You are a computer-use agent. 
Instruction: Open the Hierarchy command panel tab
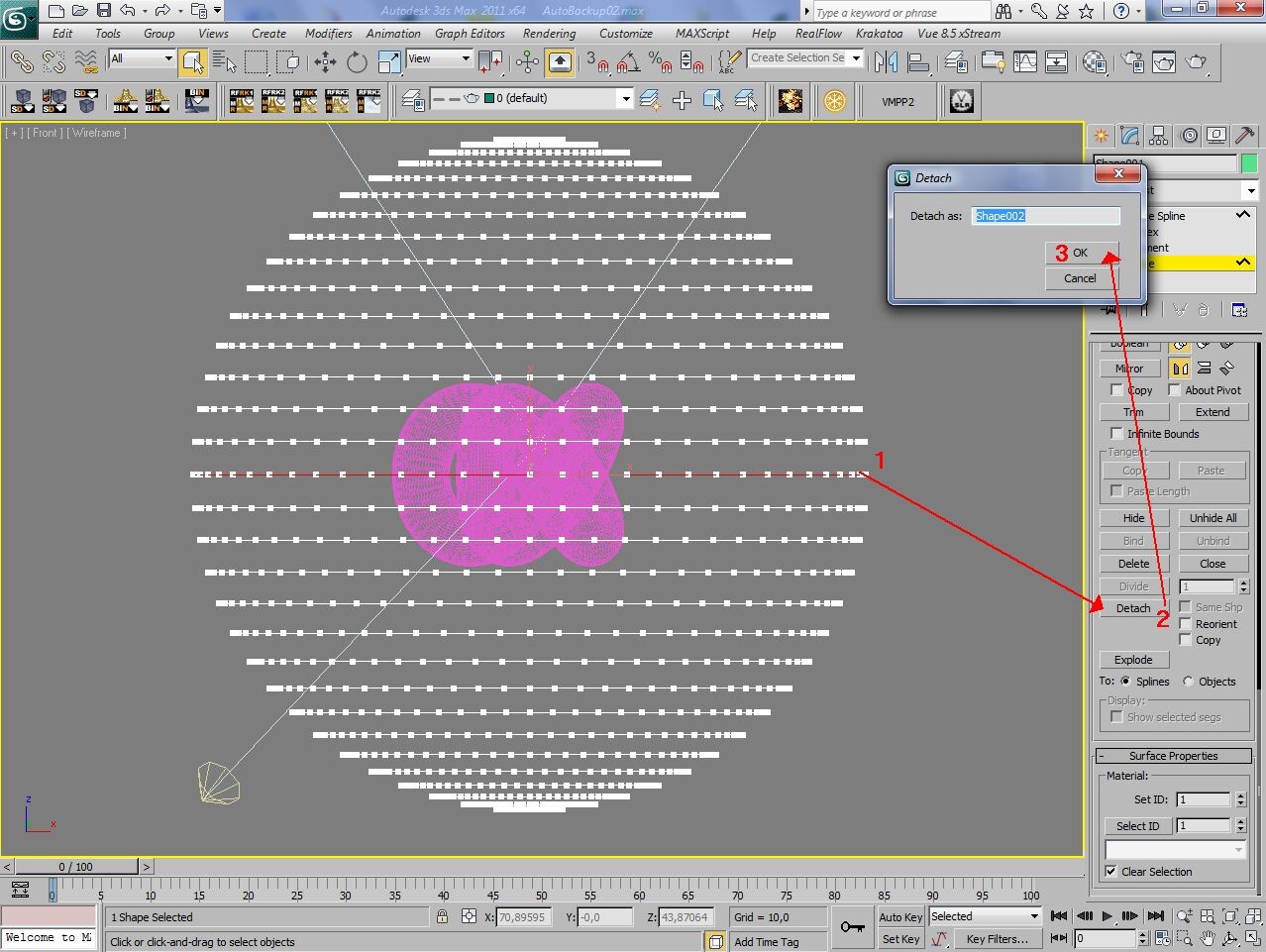[1158, 136]
